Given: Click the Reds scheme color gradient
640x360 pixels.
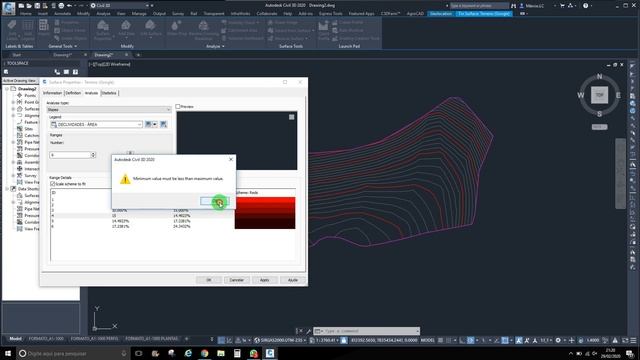Looking at the screenshot, I should [265, 213].
